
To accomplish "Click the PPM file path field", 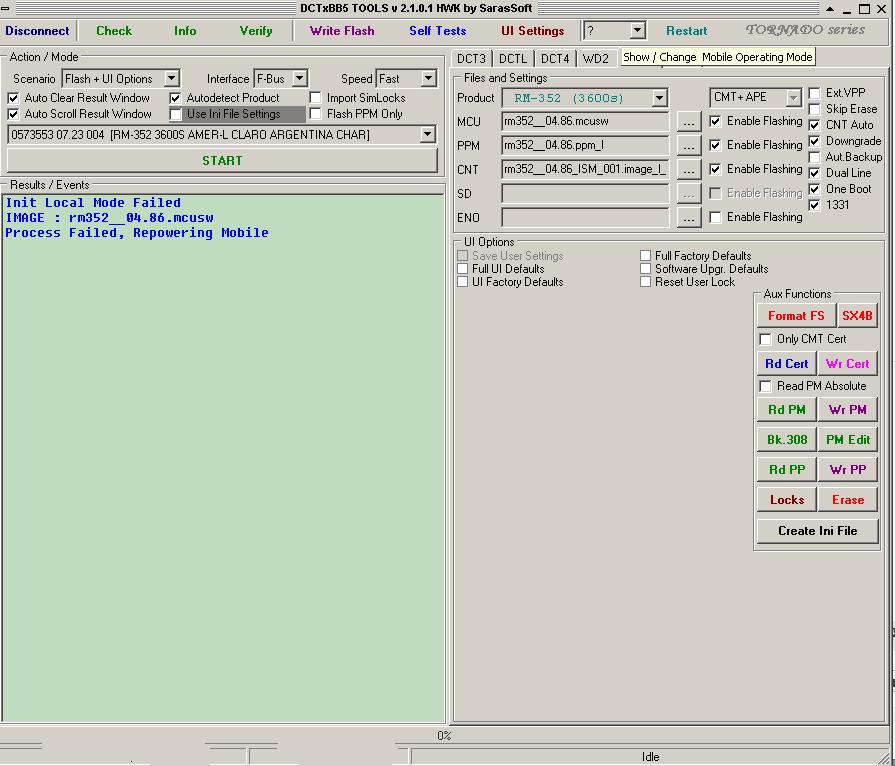I will coord(585,146).
